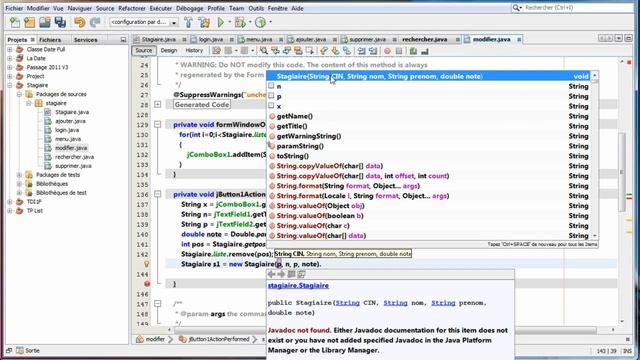Click the Build Project hammer icon
This screenshot has height=360, width=640.
coord(189,22)
